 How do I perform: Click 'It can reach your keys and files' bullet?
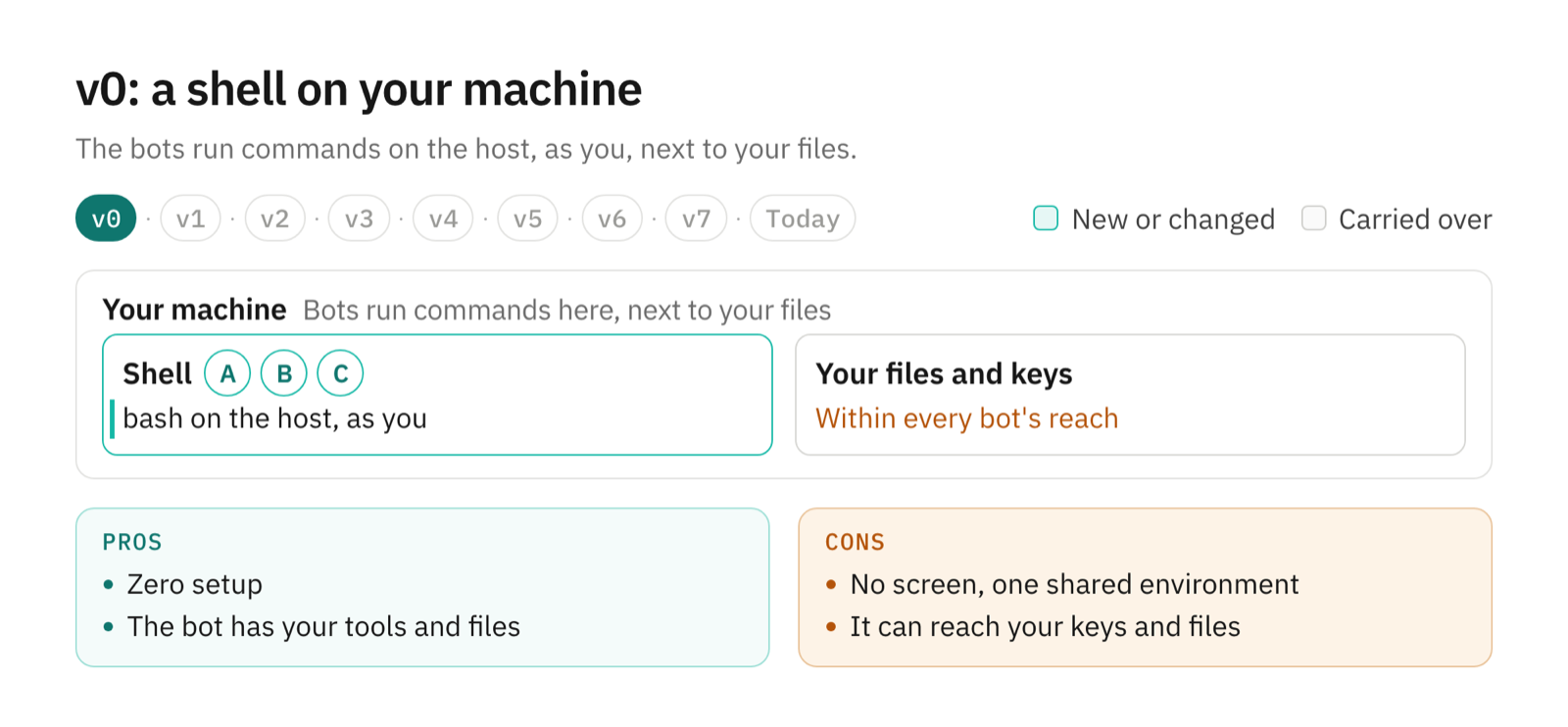coord(1045,627)
